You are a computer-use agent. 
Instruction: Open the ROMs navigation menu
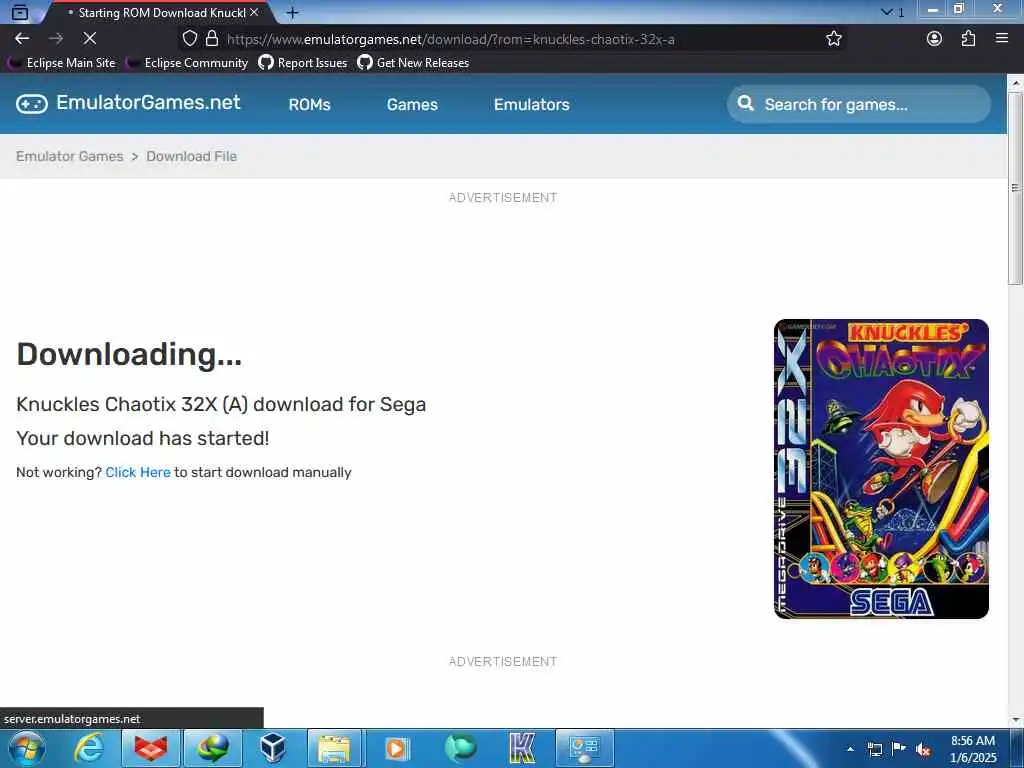tap(310, 104)
